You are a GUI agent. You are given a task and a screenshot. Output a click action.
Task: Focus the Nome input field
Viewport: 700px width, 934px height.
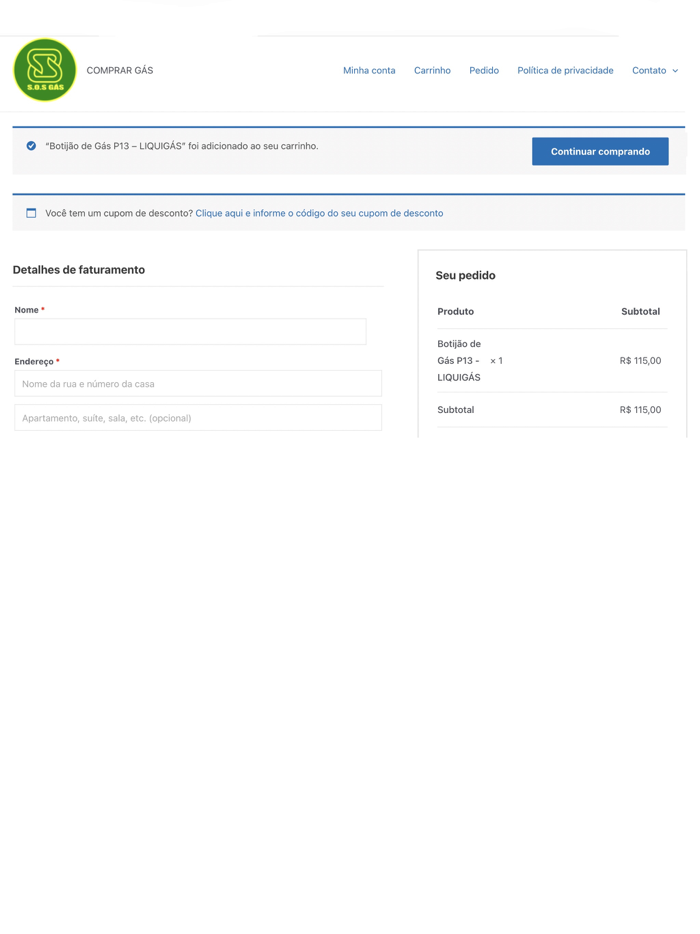[190, 332]
